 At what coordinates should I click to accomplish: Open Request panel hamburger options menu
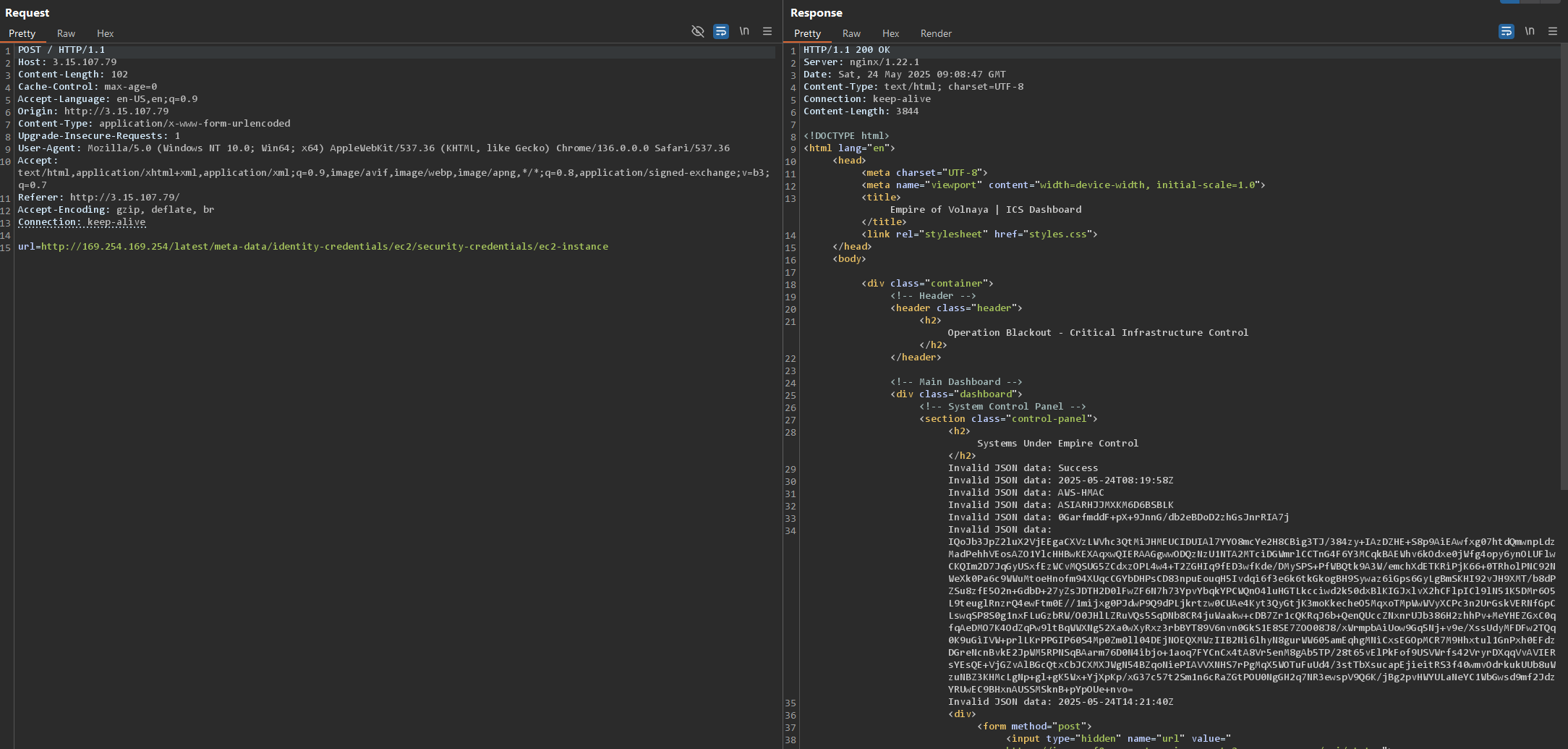767,31
